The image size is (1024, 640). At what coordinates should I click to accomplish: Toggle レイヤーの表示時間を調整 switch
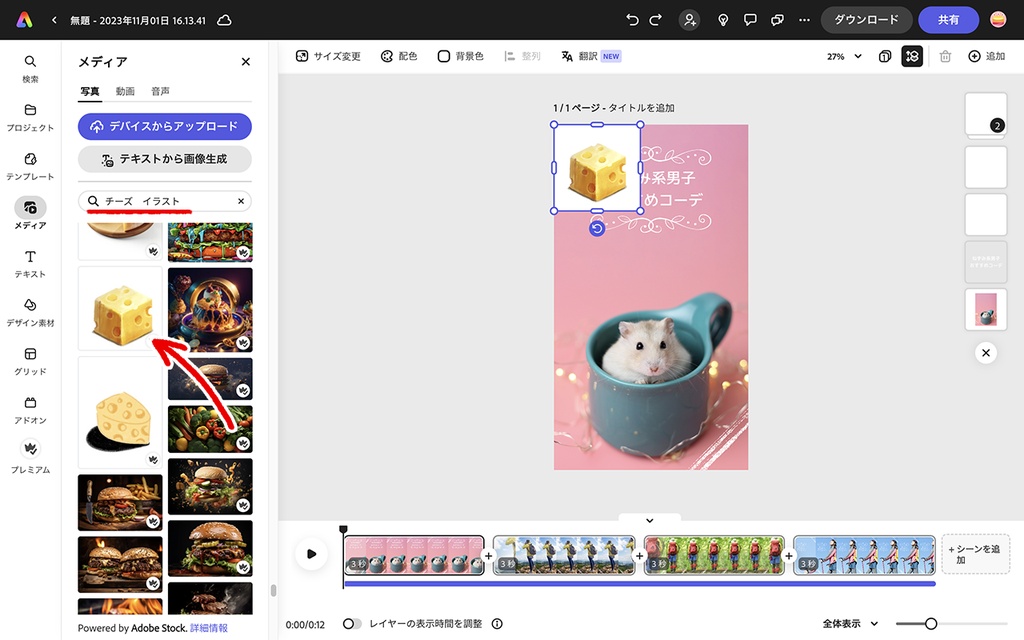tap(352, 624)
